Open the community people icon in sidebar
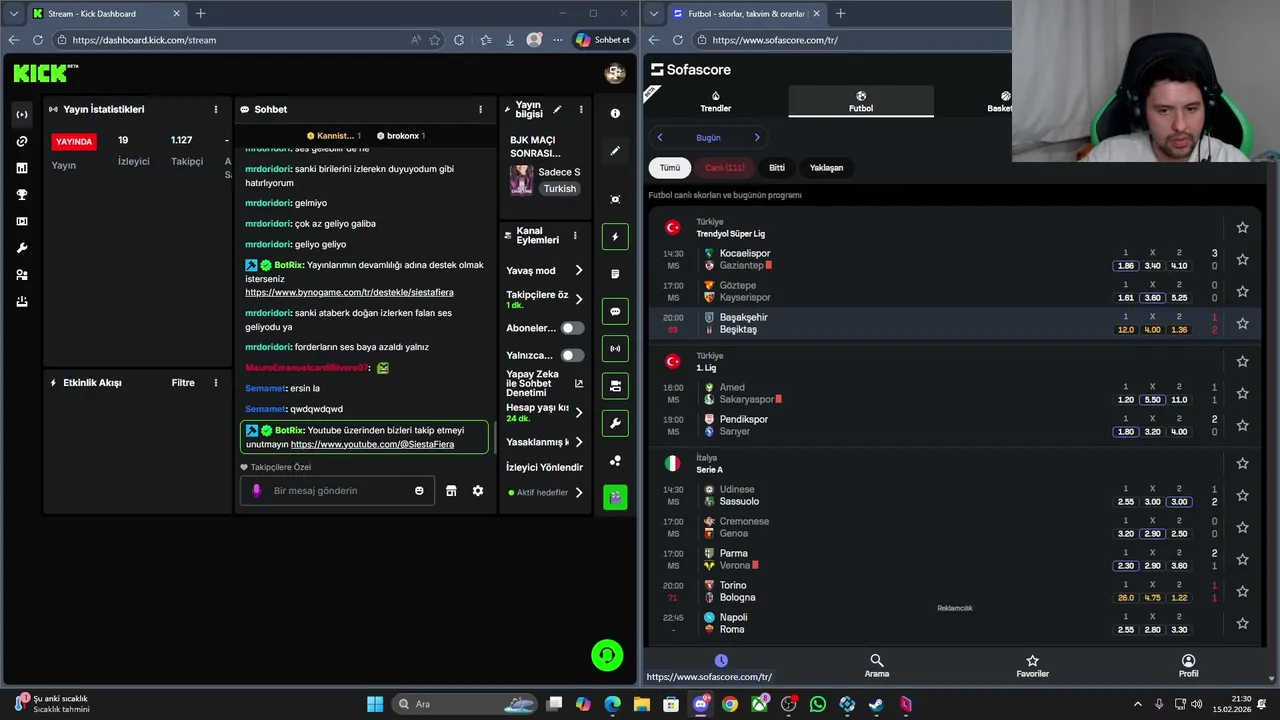This screenshot has height=720, width=1280. [x=22, y=275]
